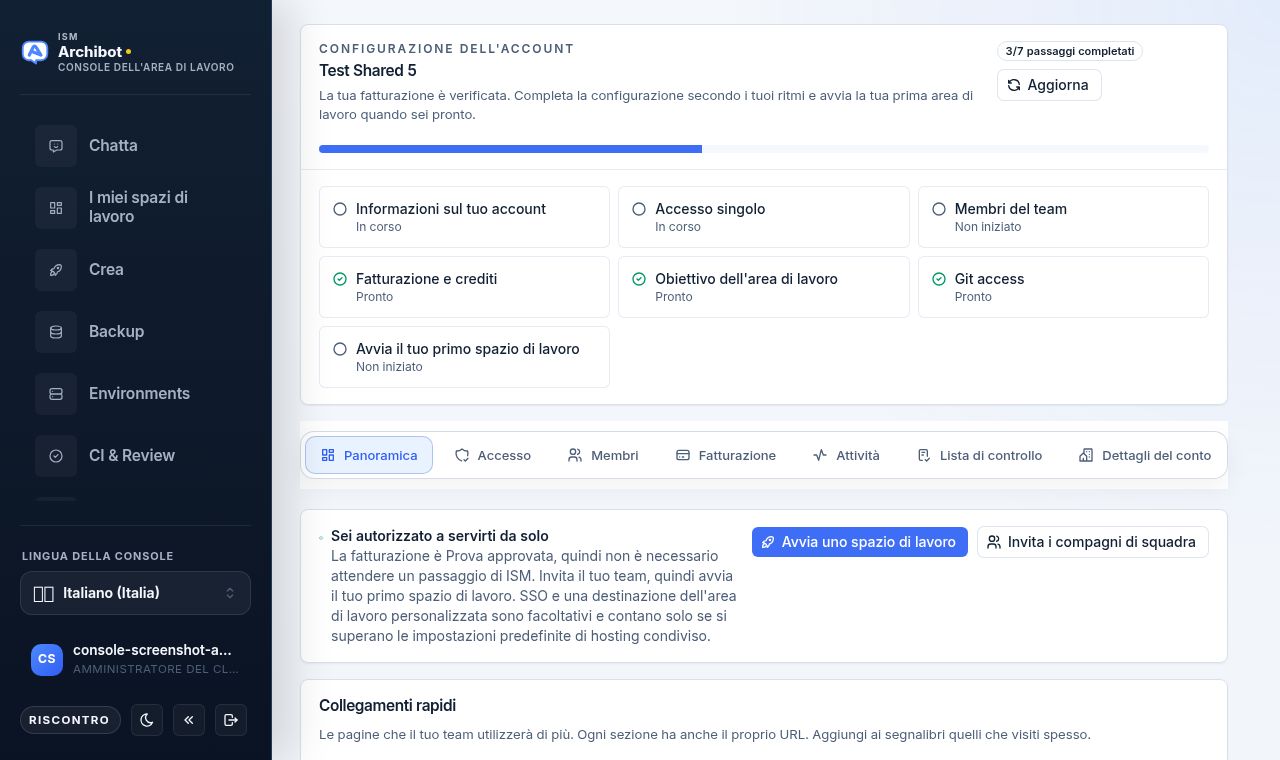Click Sei autorizzato a servirti da solo heading
The width and height of the screenshot is (1280, 760).
coord(440,536)
